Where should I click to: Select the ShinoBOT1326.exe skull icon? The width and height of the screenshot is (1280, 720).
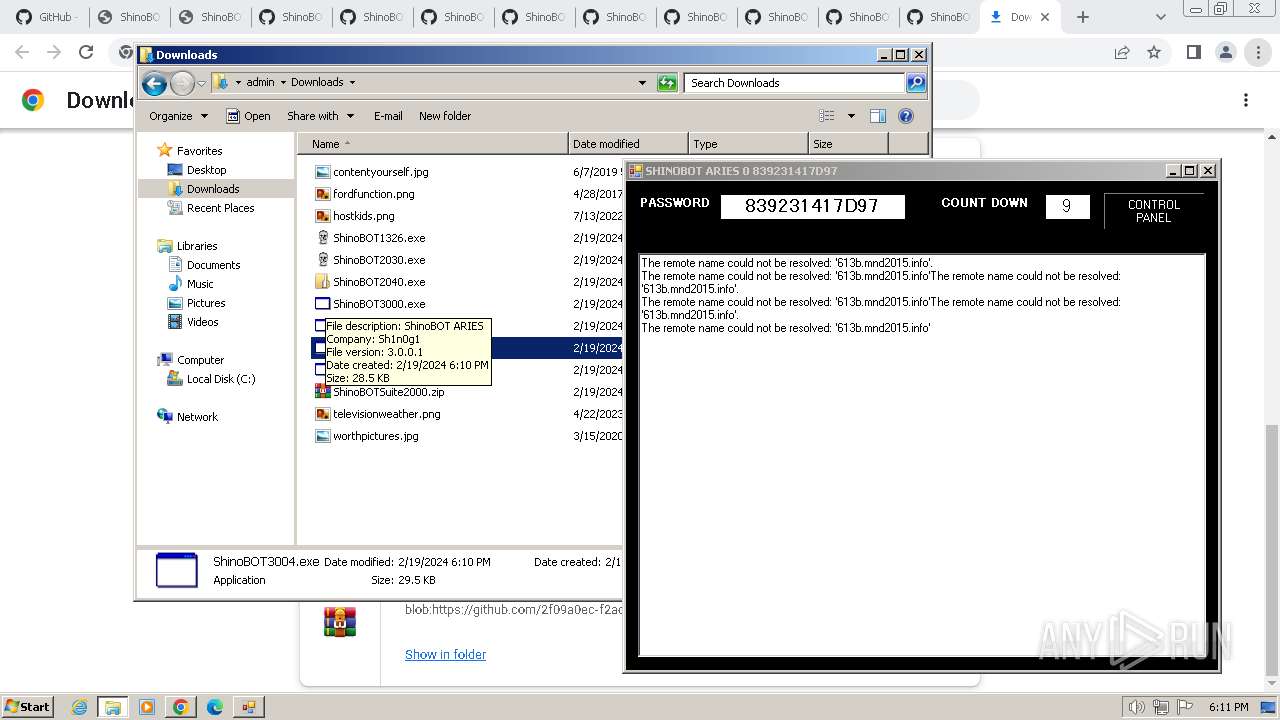(322, 238)
